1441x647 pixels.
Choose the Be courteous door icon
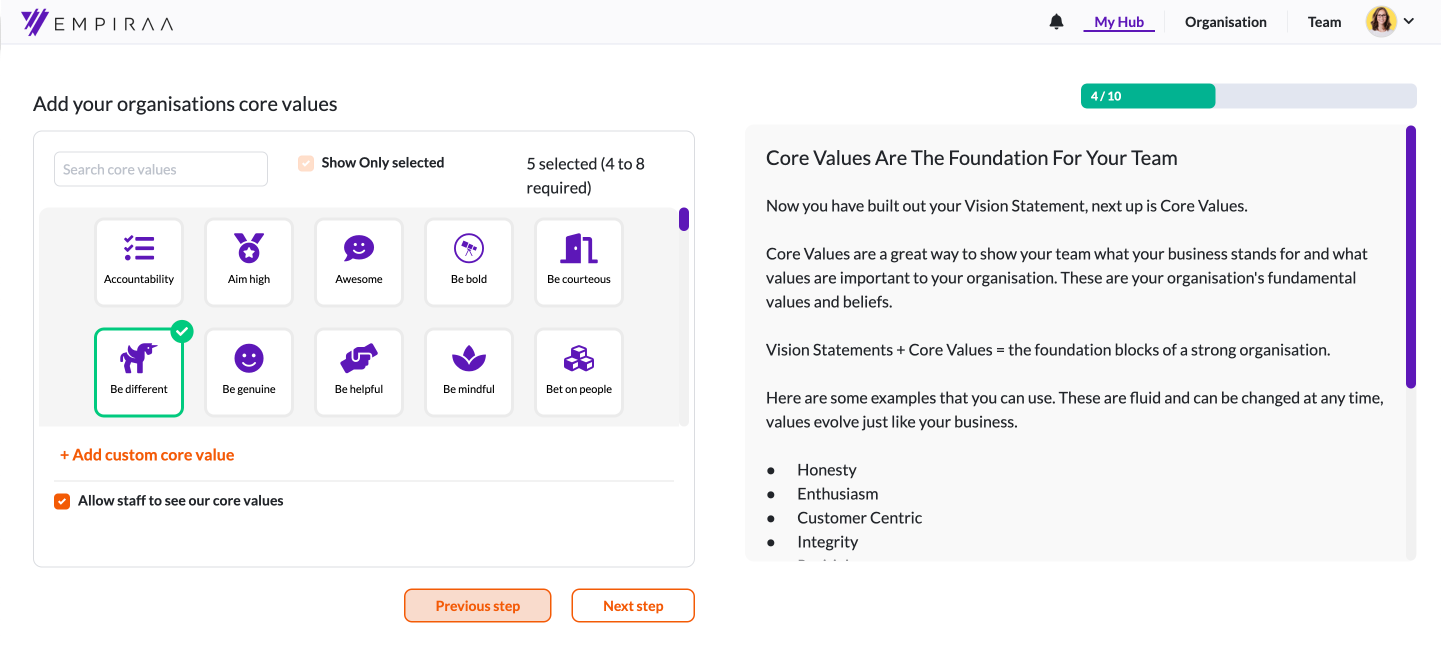(x=579, y=250)
